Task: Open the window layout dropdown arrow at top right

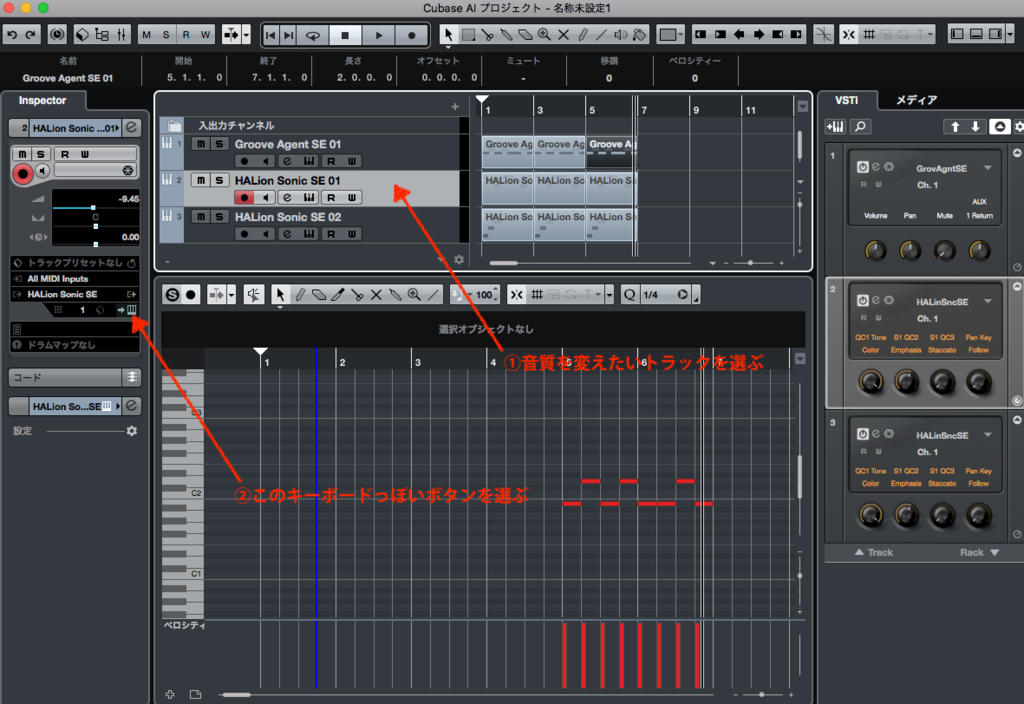Action: pos(1010,35)
